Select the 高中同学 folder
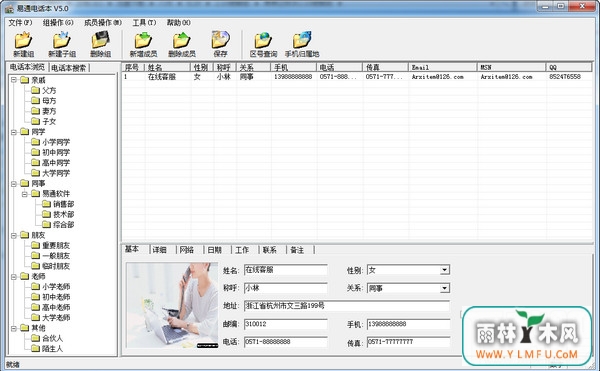 coord(51,163)
